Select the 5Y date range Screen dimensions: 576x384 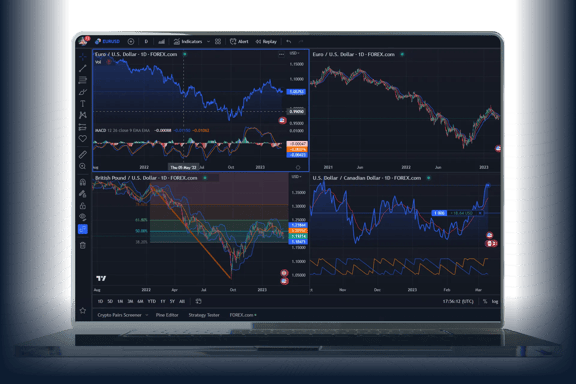[x=172, y=301]
